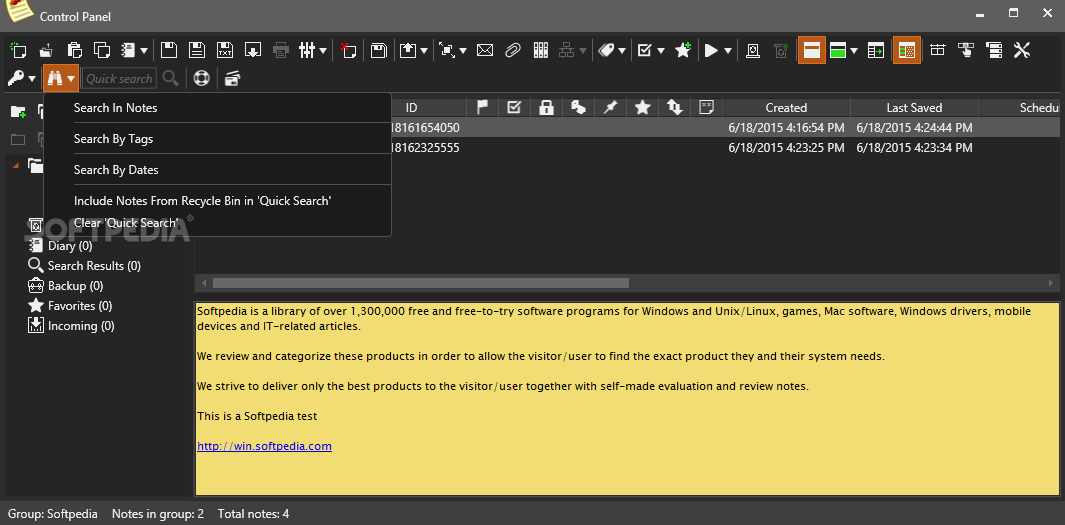Toggle the checkmark completed toolbar button
The width and height of the screenshot is (1065, 525).
[645, 50]
